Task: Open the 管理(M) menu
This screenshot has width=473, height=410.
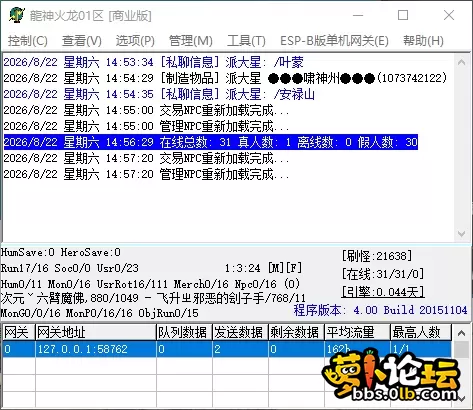Action: click(191, 41)
